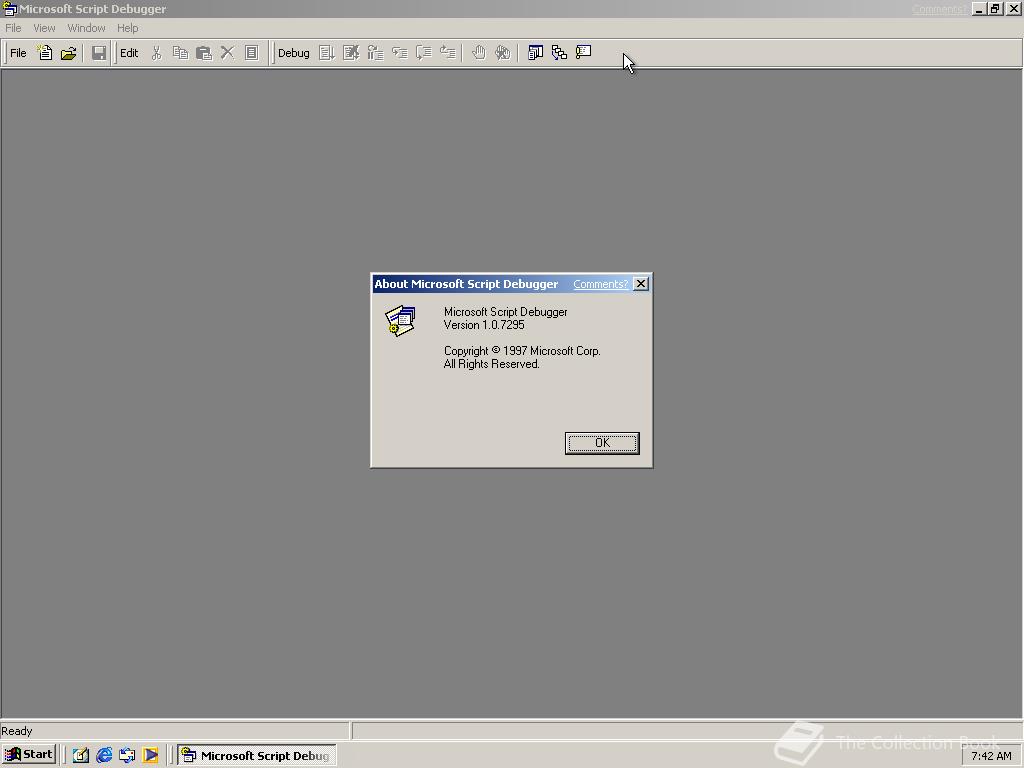The height and width of the screenshot is (768, 1024).
Task: Click the Save floppy disk icon
Action: coord(99,53)
